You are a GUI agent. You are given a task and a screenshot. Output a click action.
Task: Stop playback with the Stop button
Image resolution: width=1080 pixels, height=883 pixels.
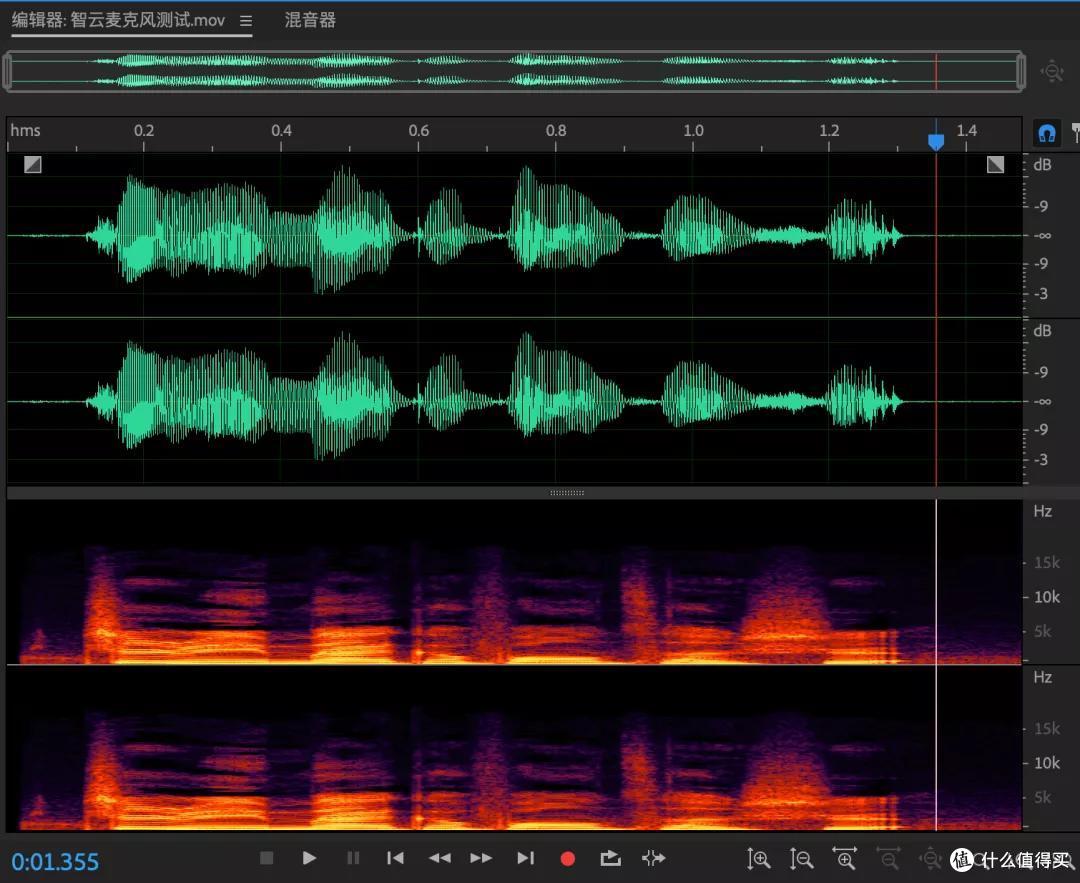(267, 858)
